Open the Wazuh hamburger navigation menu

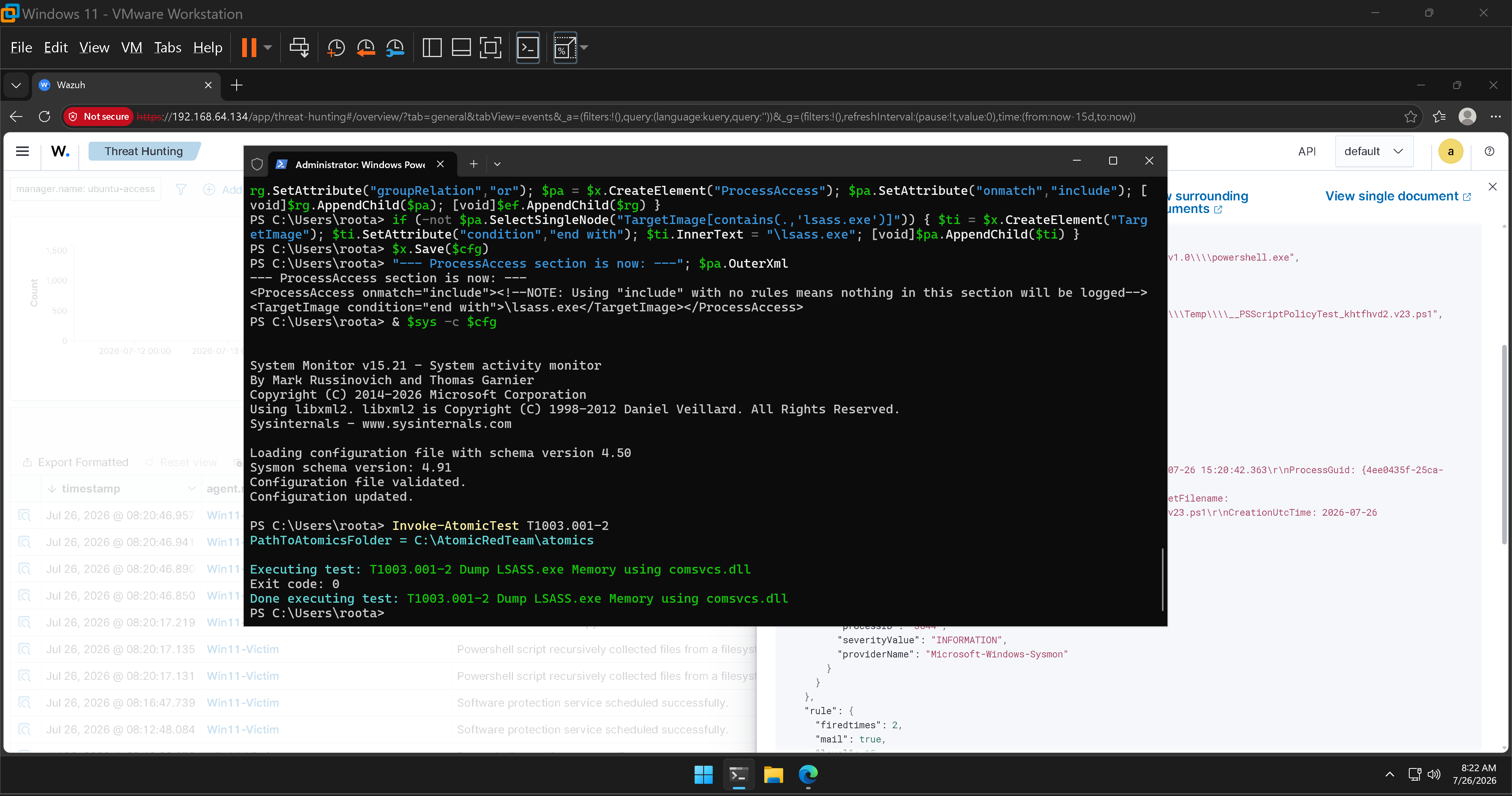coord(22,152)
